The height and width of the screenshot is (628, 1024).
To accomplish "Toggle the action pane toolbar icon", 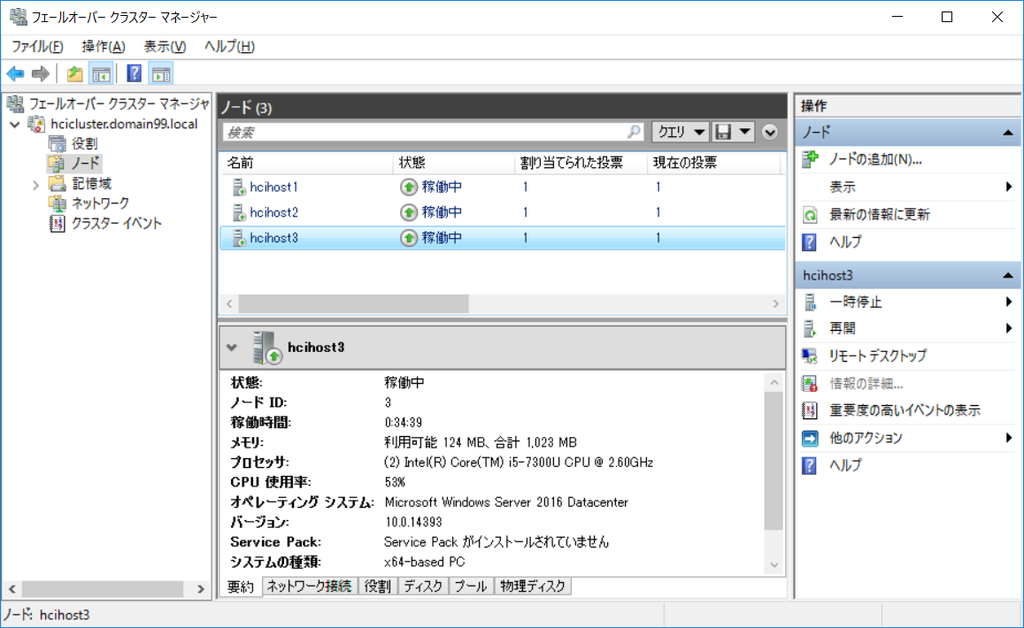I will 161,74.
